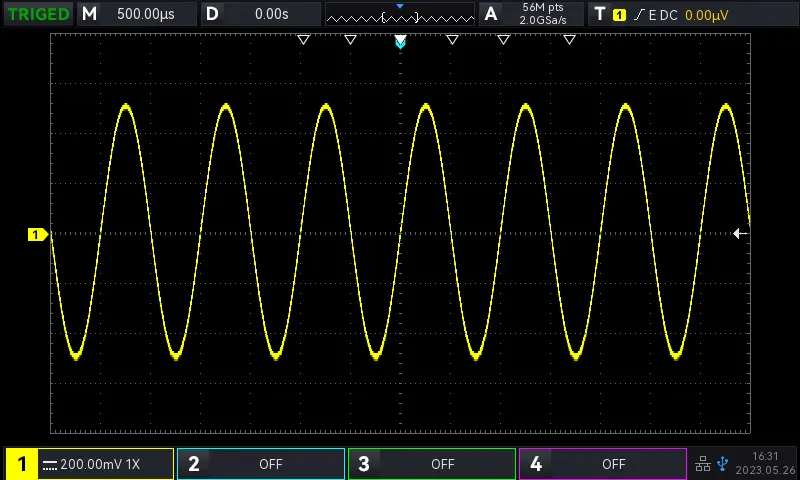Screen dimensions: 800x480
Task: Click the leftmost white triangle marker at top
Action: (x=304, y=40)
